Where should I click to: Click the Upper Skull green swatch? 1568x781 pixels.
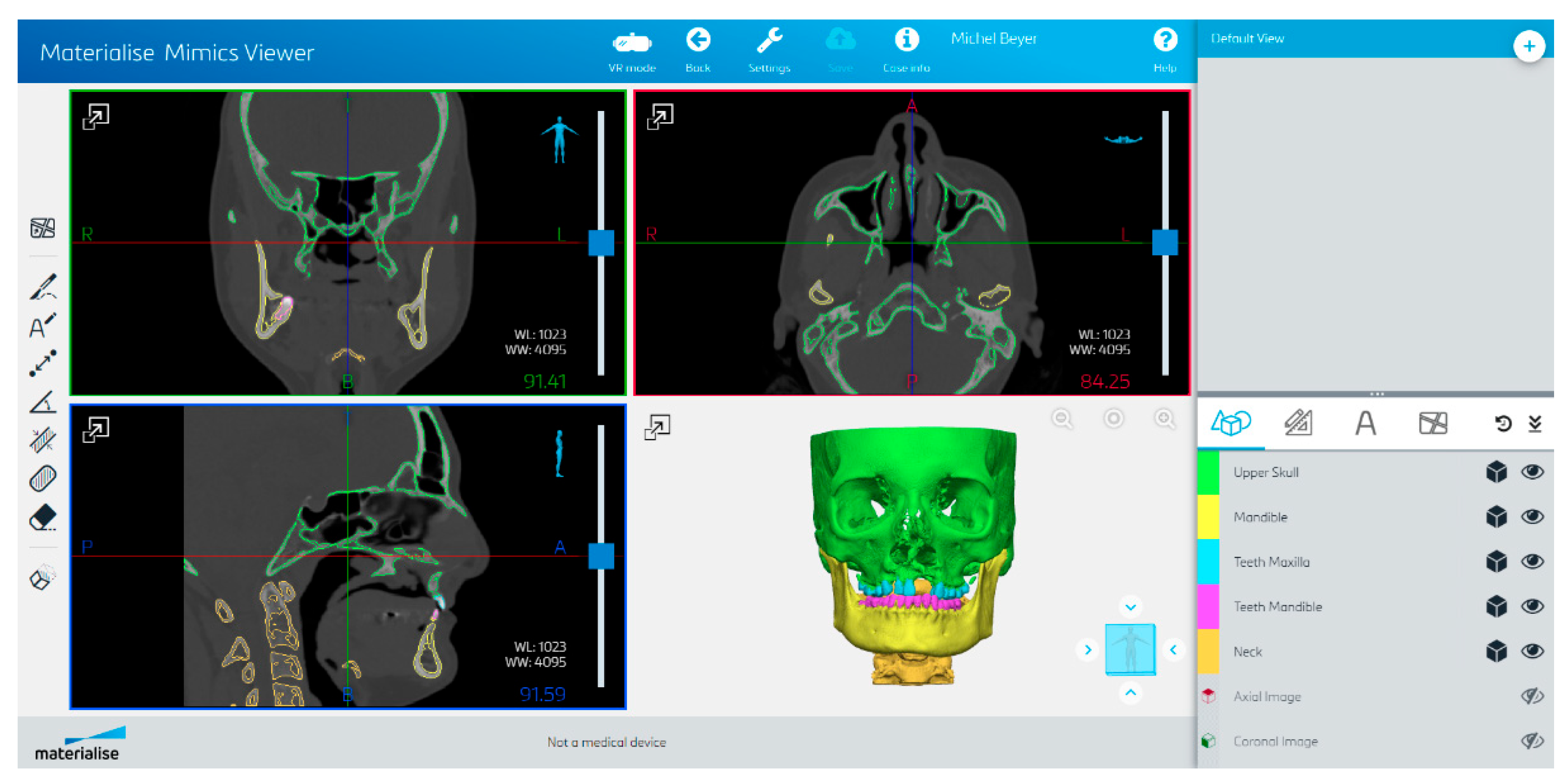point(1208,472)
